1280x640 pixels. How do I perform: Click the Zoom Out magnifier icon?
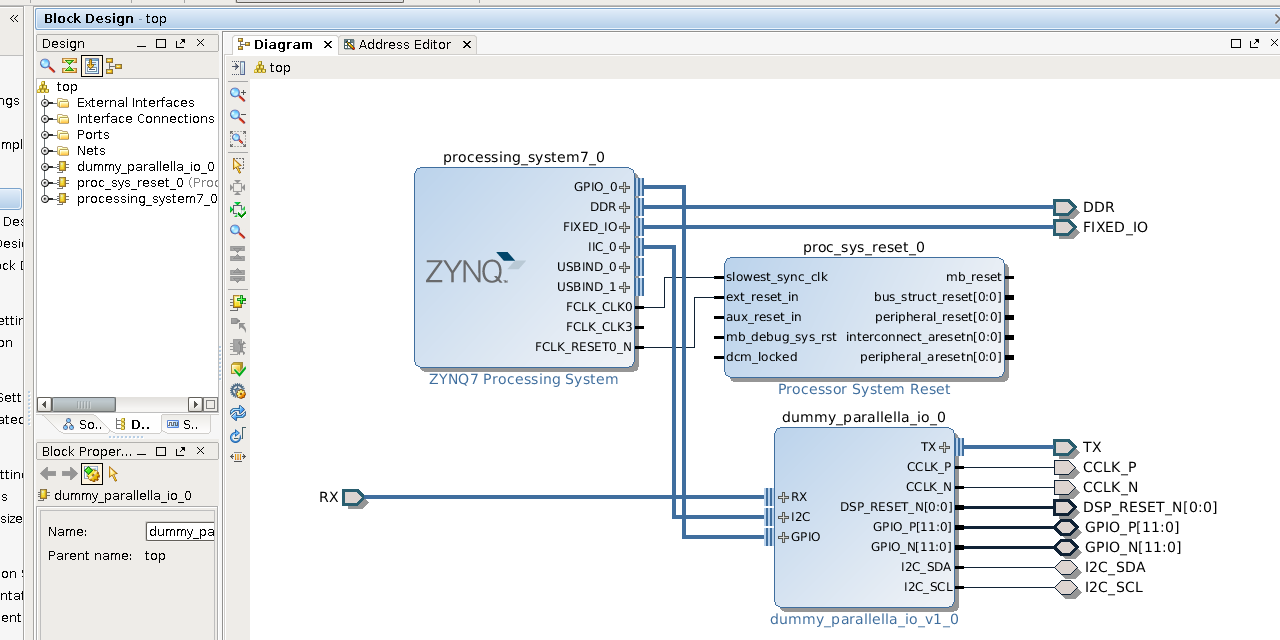pyautogui.click(x=238, y=116)
